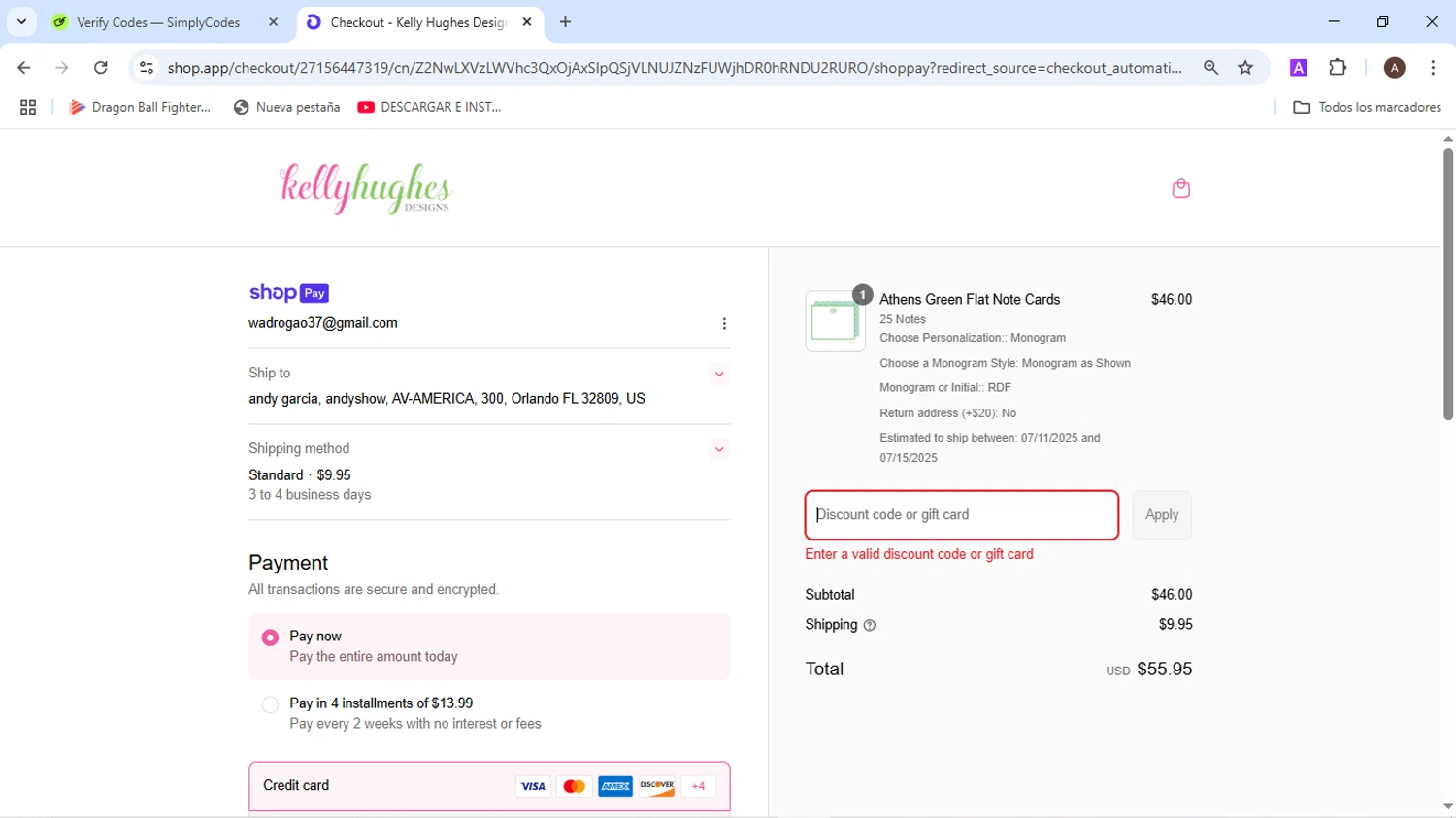This screenshot has width=1456, height=818.
Task: Open the Extensions puzzle icon
Action: pos(1338,68)
